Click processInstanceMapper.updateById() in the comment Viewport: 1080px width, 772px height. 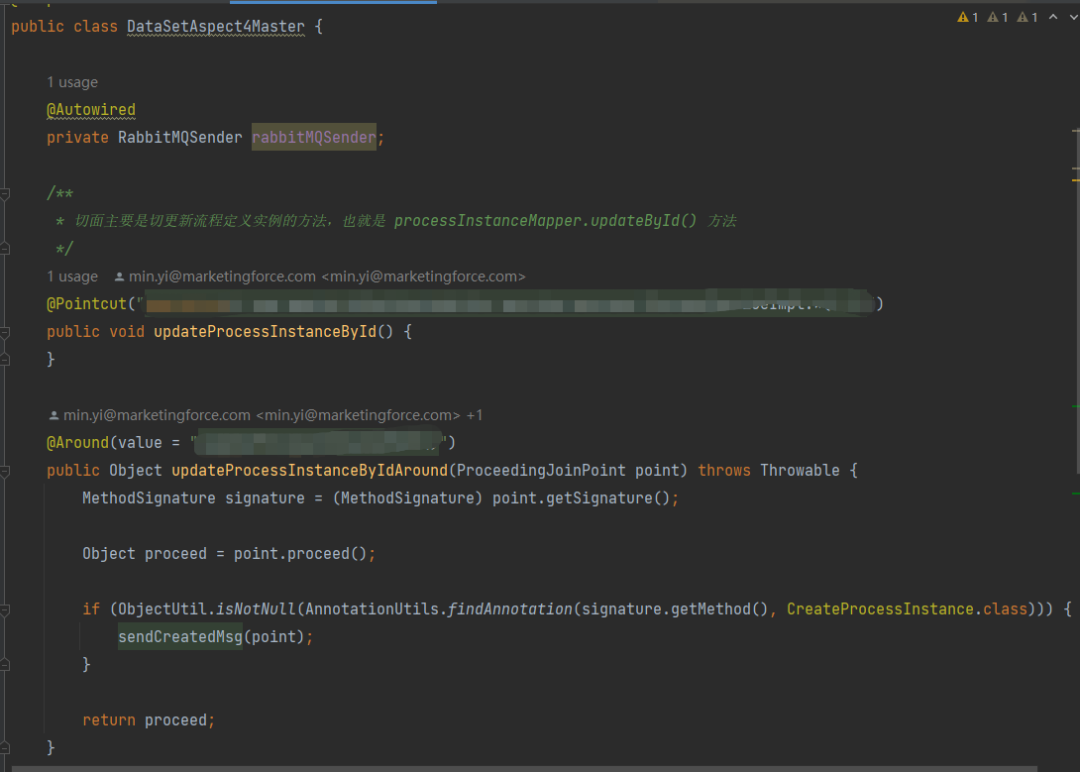(x=546, y=221)
